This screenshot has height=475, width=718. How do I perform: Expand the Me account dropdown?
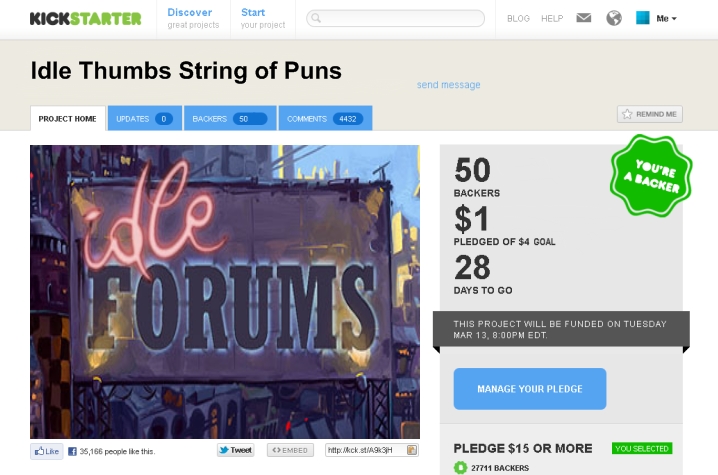coord(667,18)
